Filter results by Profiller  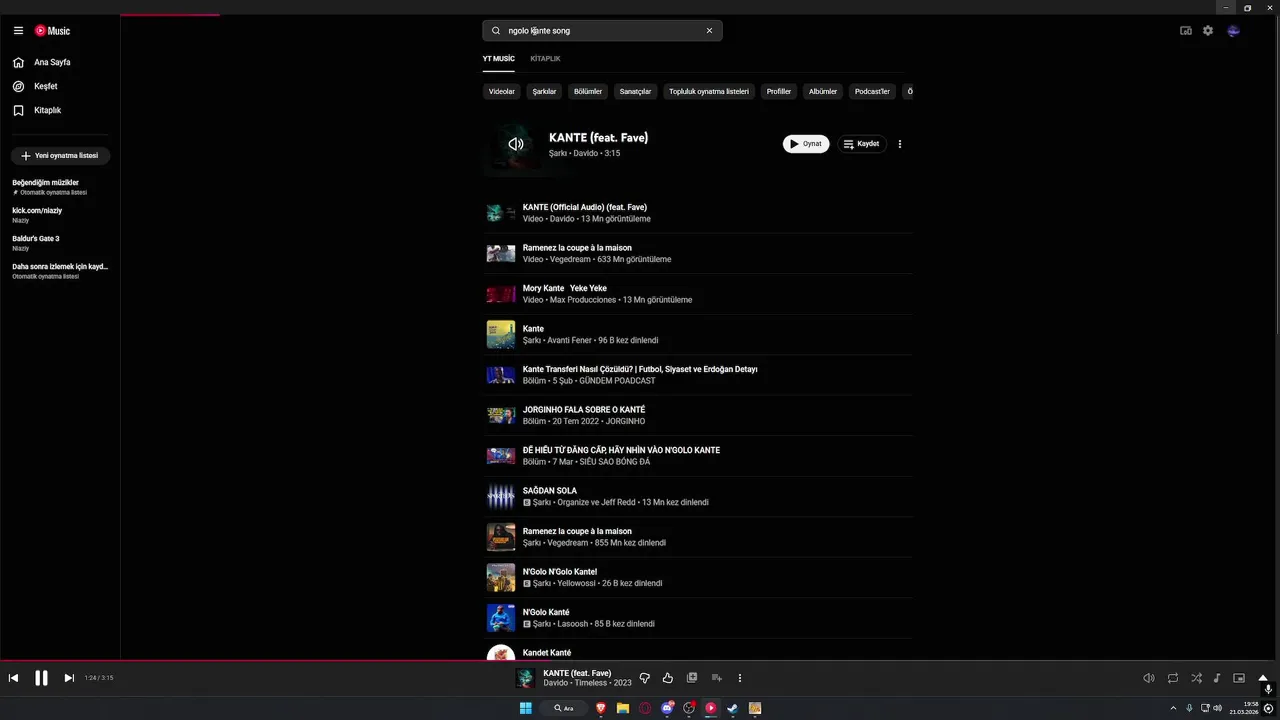(779, 91)
